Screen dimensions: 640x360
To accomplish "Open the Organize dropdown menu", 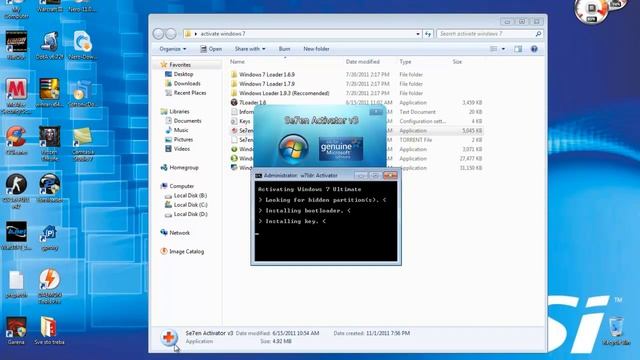I will tap(173, 49).
